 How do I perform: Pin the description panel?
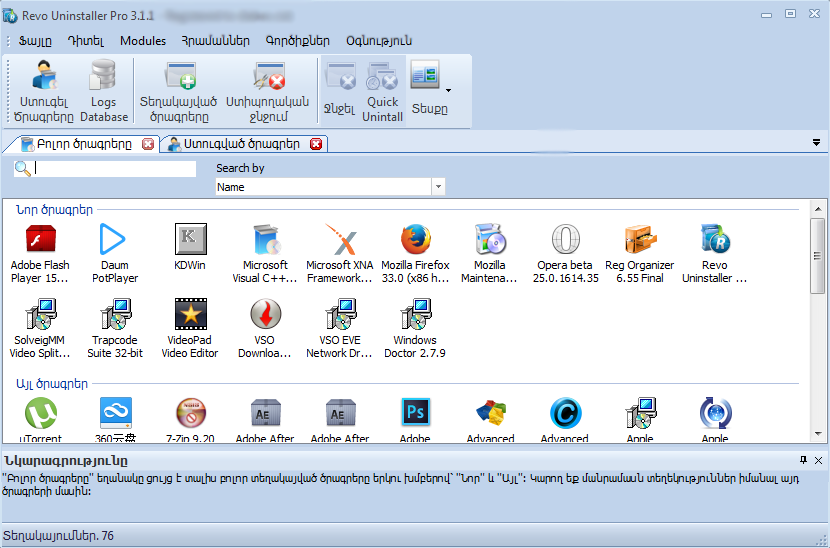(804, 460)
